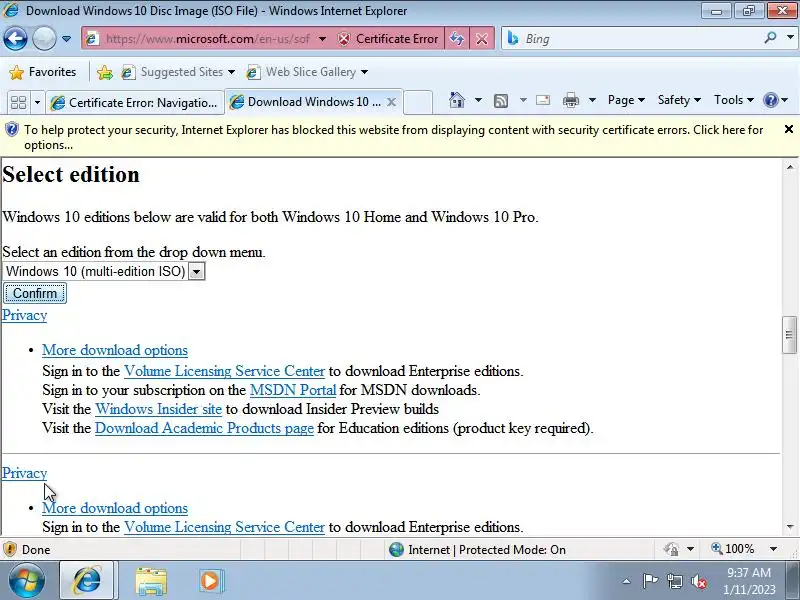Click Internet Explorer taskbar icon
The width and height of the screenshot is (800, 600).
pyautogui.click(x=88, y=580)
